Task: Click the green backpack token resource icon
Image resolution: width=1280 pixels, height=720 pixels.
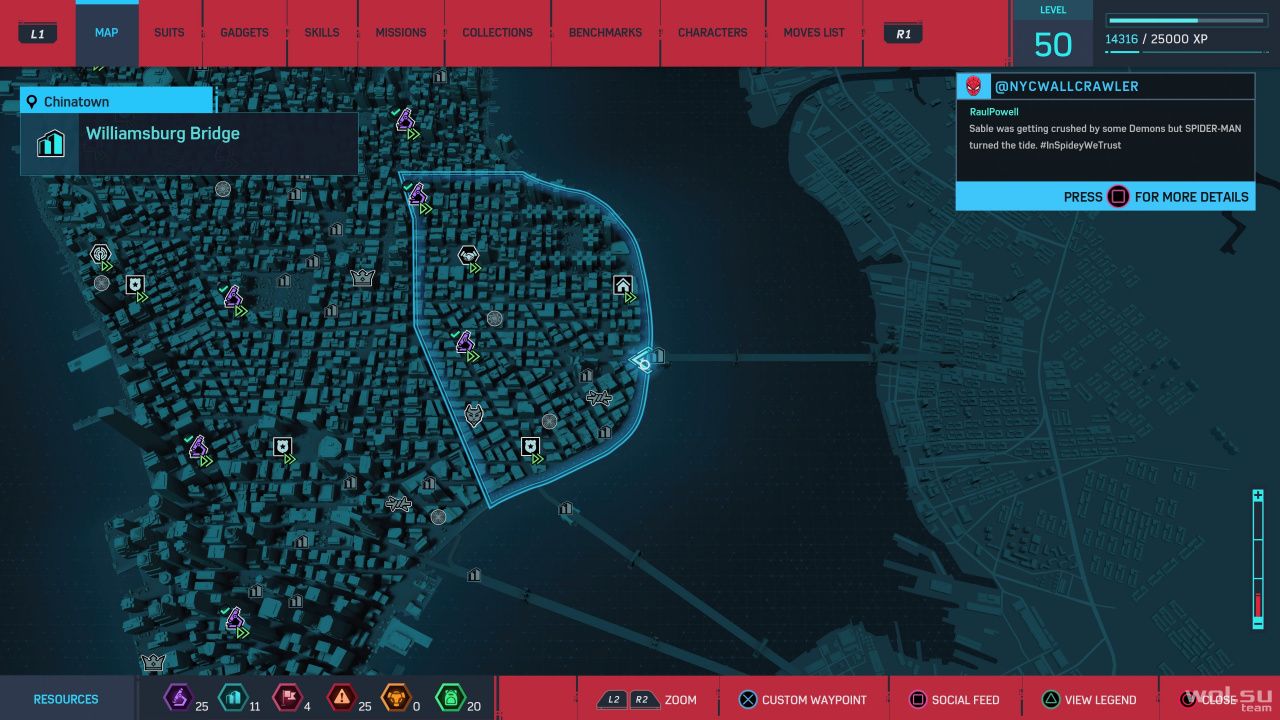Action: (x=451, y=698)
